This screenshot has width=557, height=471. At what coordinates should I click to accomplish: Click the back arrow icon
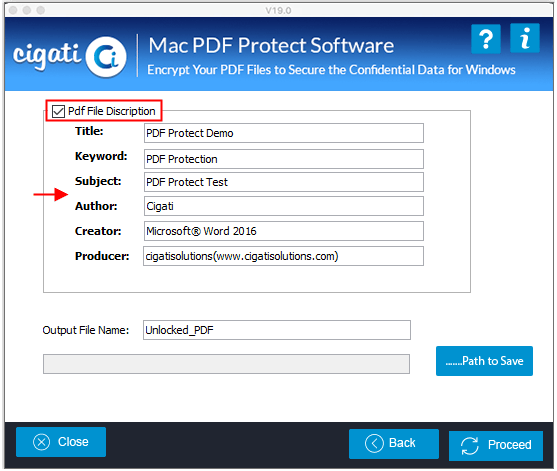(x=374, y=443)
